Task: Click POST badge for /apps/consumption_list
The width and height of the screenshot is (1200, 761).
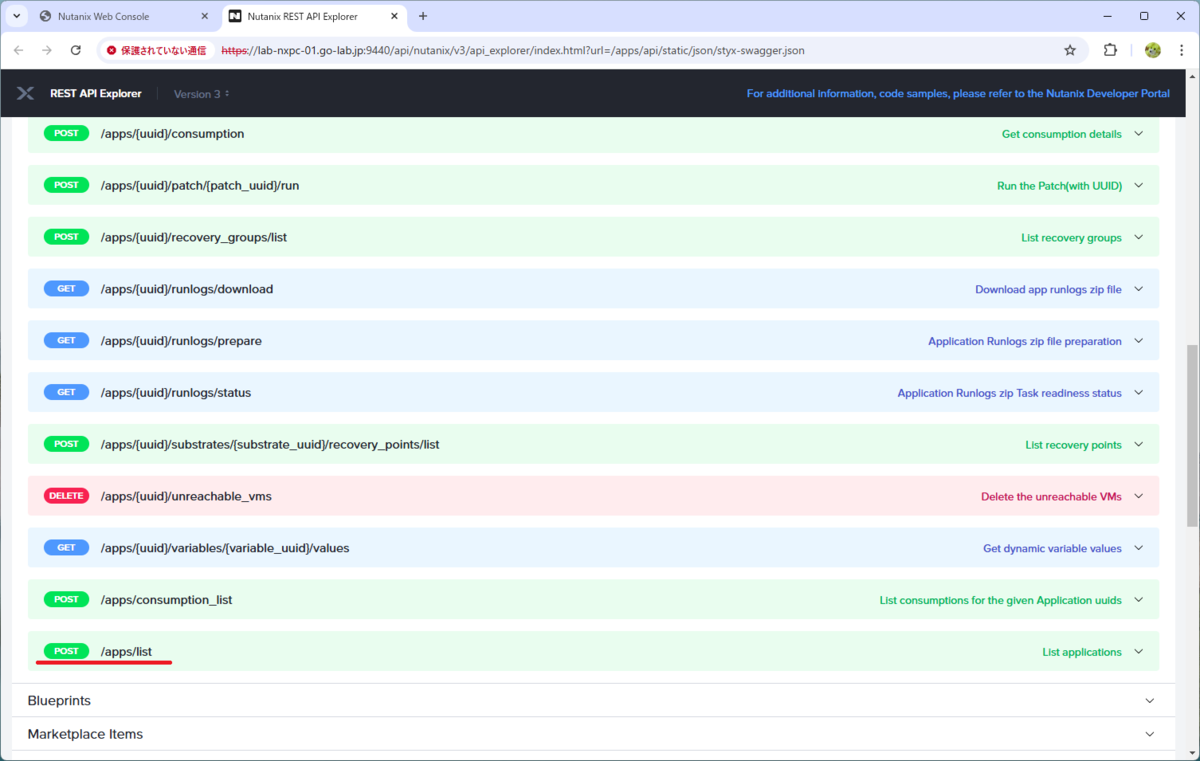Action: click(x=66, y=600)
